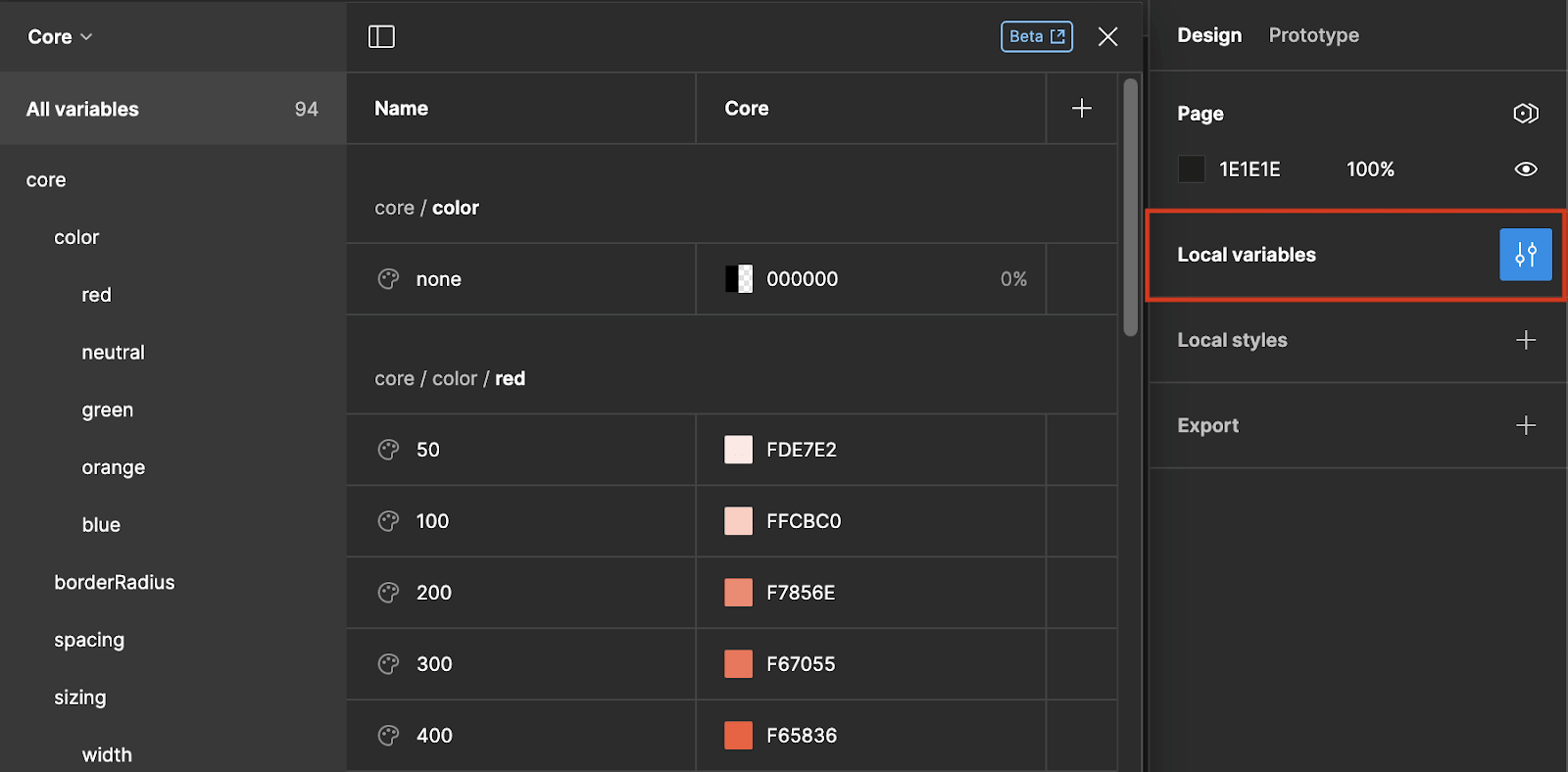Click the FDE7E2 color swatch
Viewport: 1568px width, 772px height.
click(x=739, y=450)
